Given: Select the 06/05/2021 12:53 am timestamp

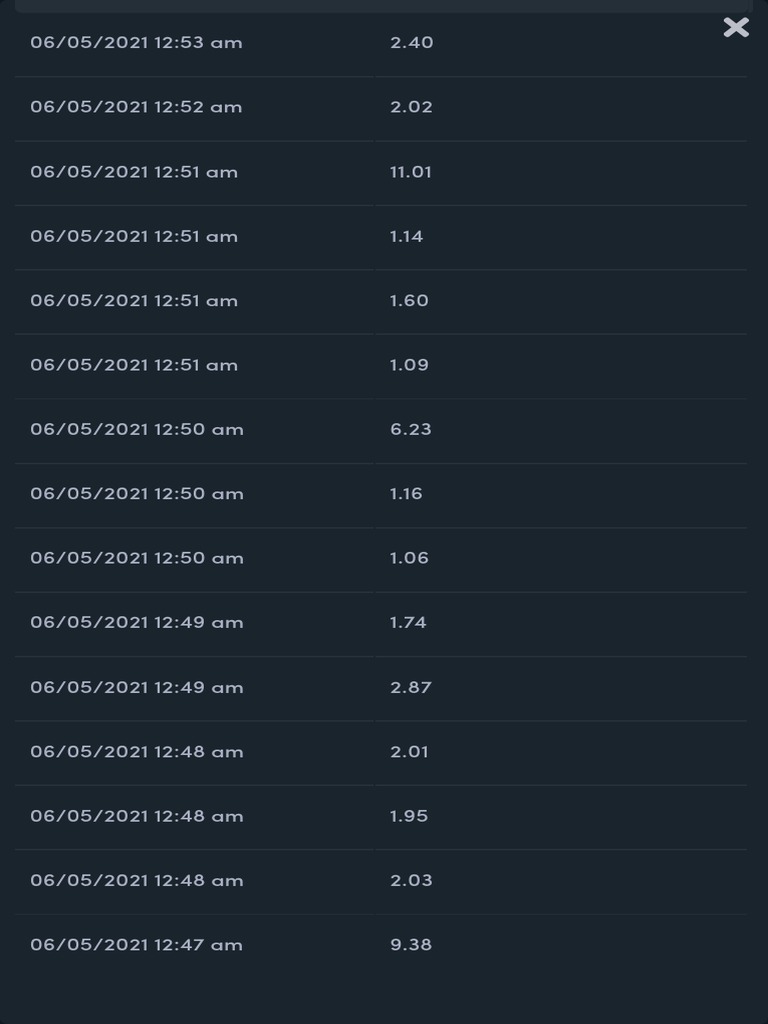Looking at the screenshot, I should point(136,43).
